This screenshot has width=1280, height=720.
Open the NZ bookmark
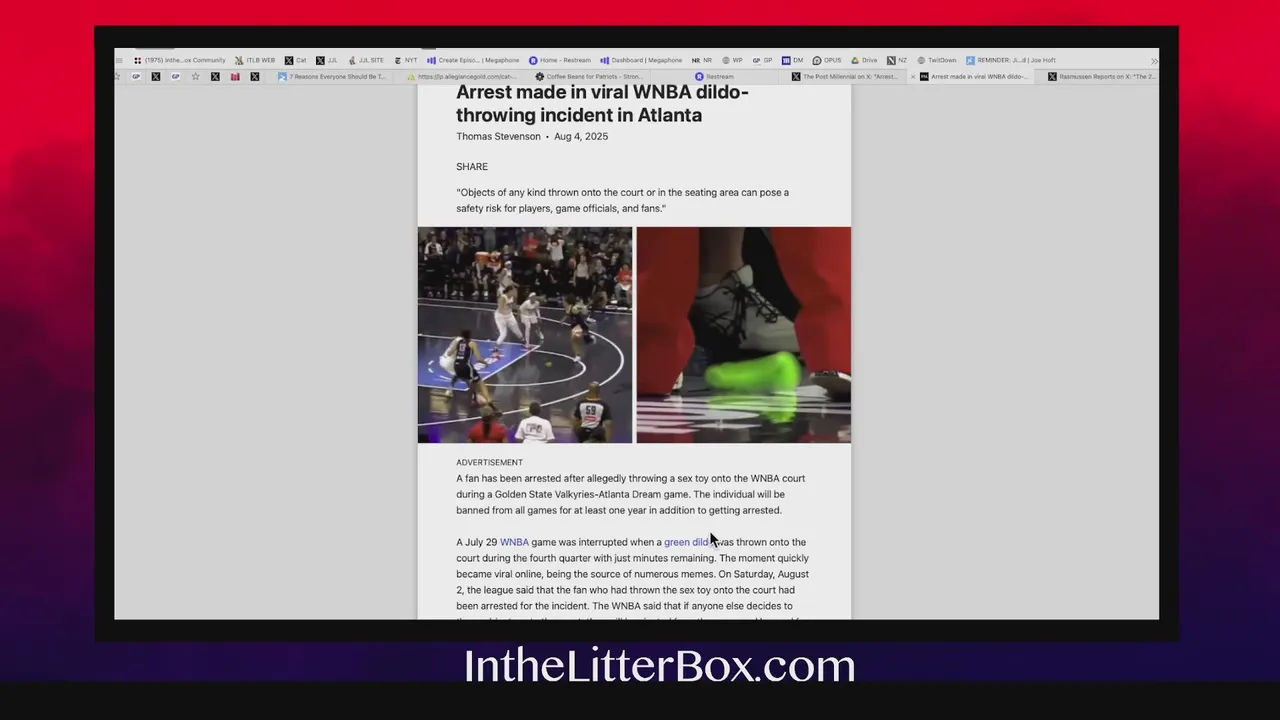tap(897, 60)
